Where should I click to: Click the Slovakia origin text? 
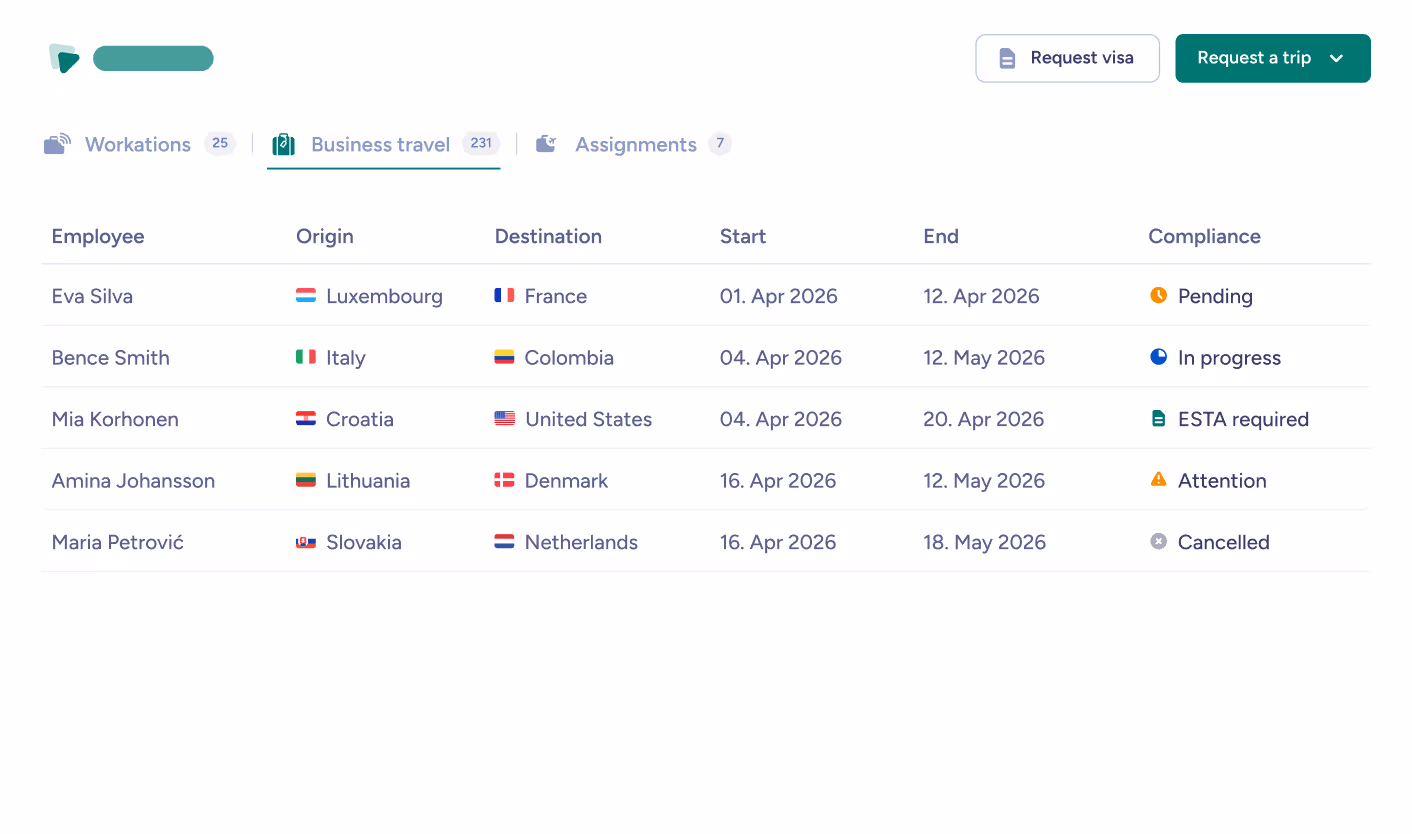(x=364, y=542)
